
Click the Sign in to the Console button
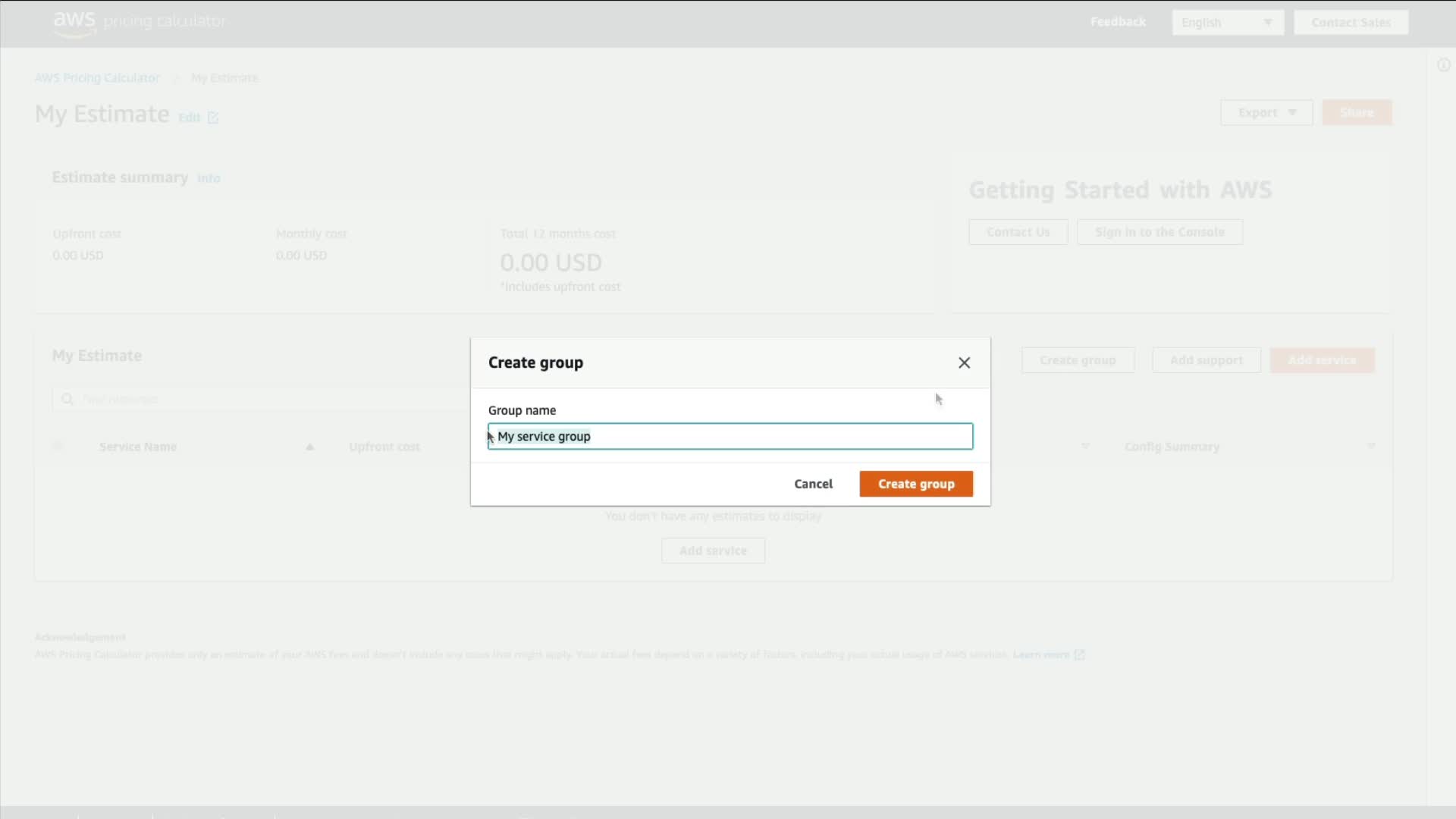(1159, 232)
